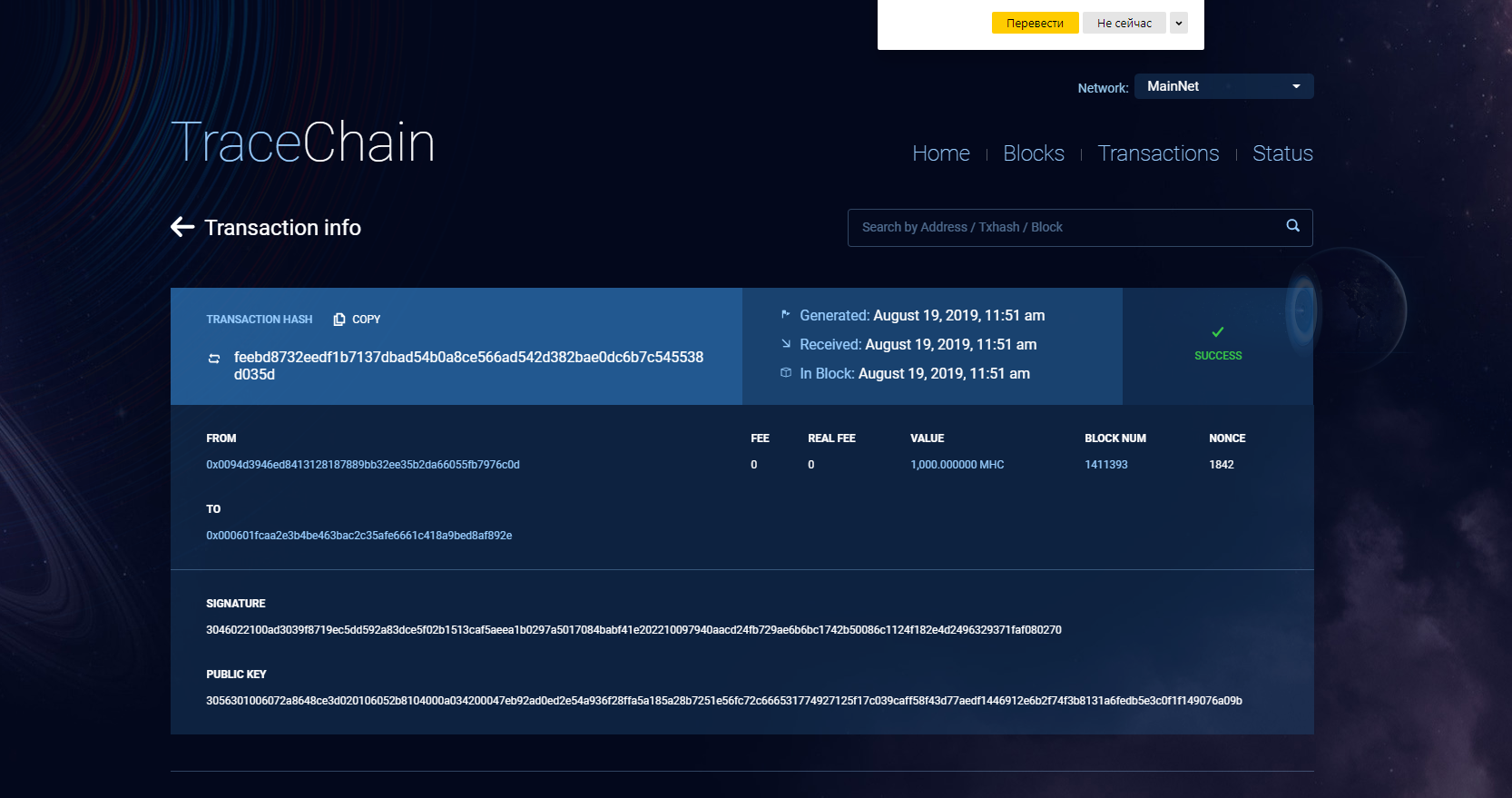This screenshot has width=1512, height=798.
Task: Click the PUBLIC KEY label
Action: point(236,675)
